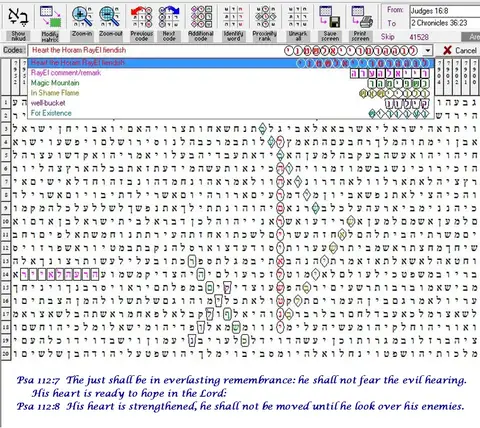480x428 pixels.
Task: Select the Identify word tool
Action: coord(233,17)
